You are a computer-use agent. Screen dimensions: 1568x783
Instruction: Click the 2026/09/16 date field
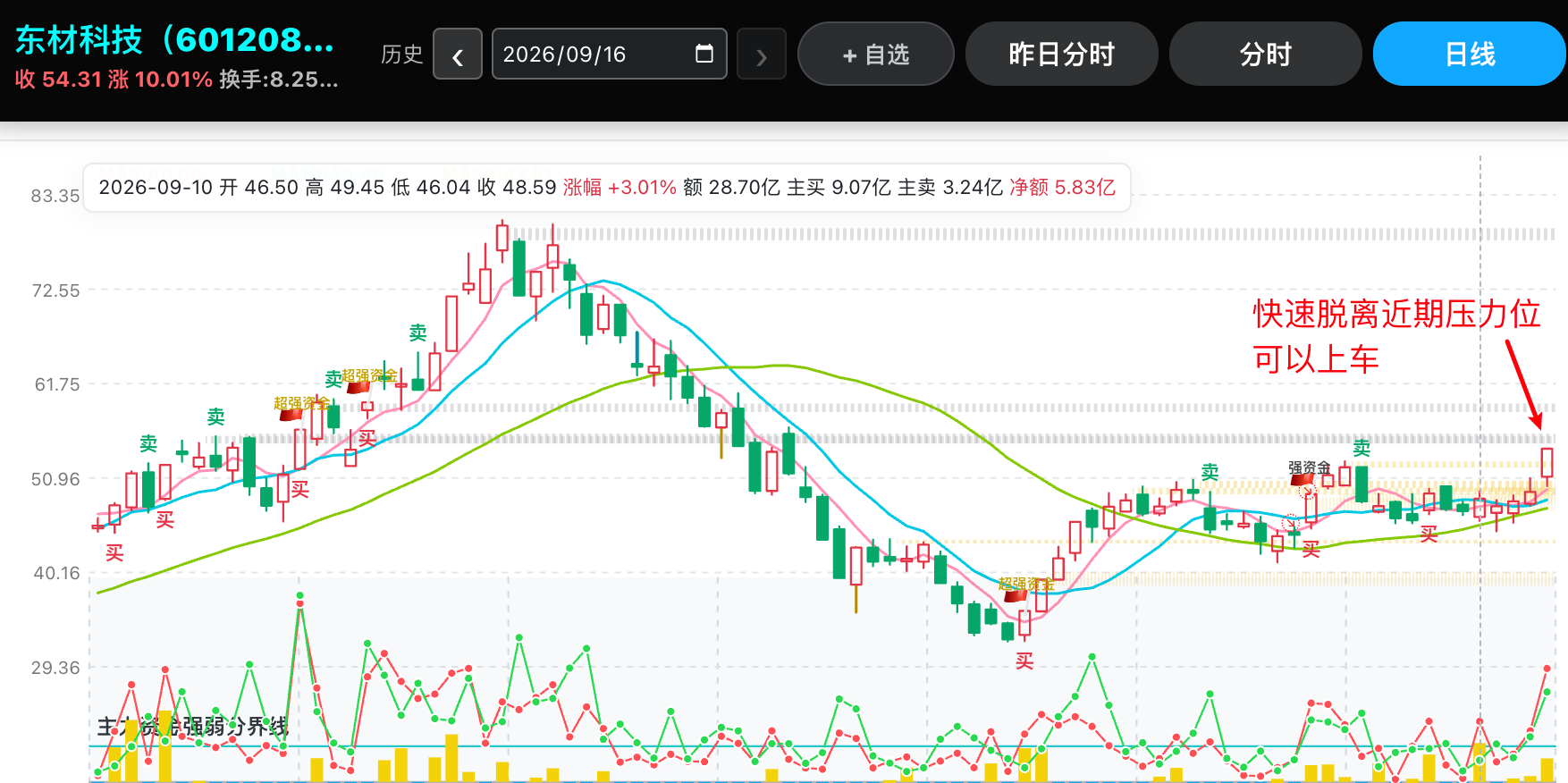(609, 55)
